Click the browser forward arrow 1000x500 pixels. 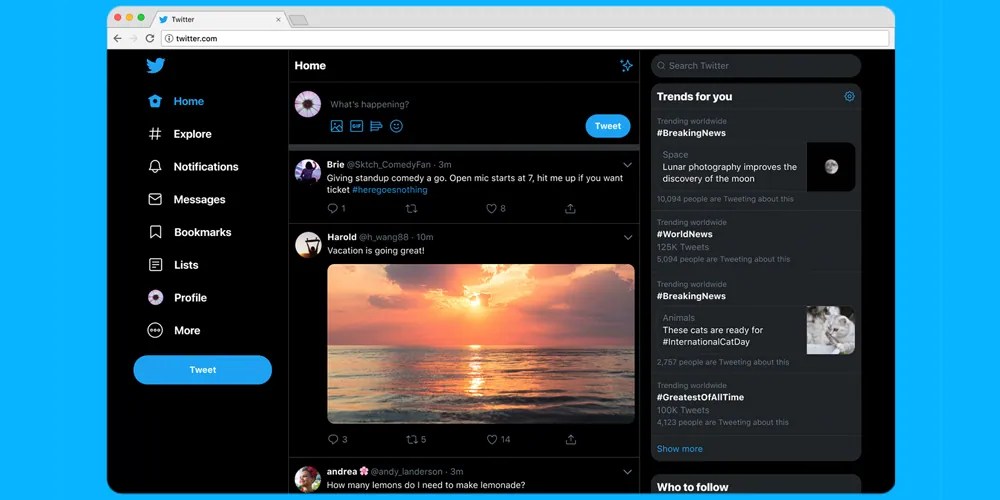(x=133, y=38)
